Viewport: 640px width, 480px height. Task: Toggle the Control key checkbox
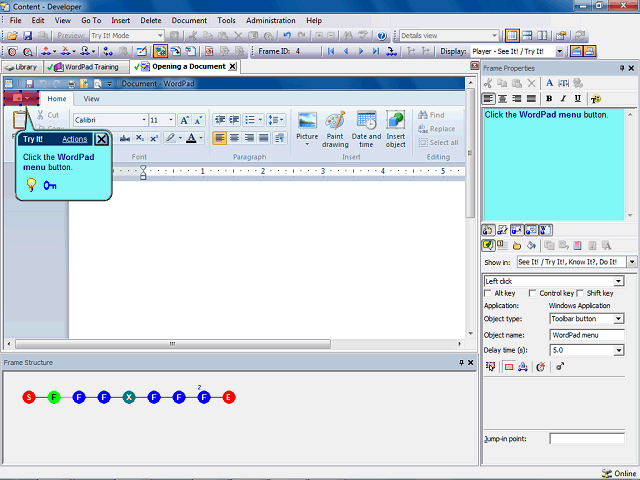[532, 293]
